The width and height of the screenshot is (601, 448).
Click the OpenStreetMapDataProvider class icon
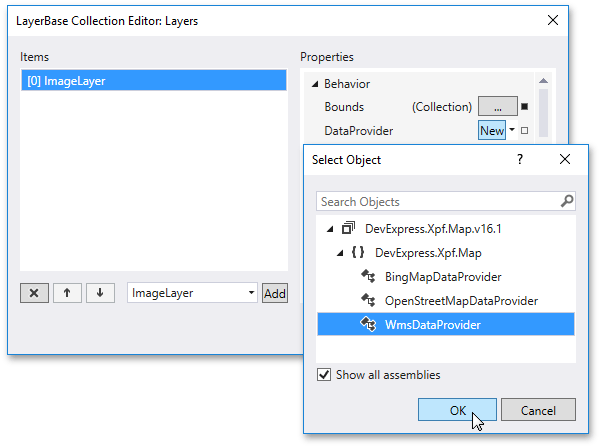point(368,300)
